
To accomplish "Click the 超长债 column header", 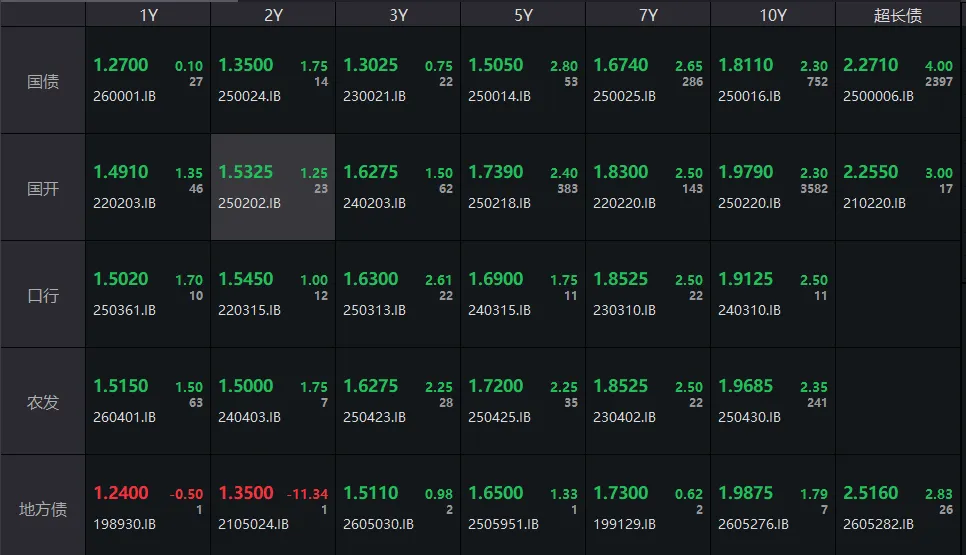I will 898,15.
